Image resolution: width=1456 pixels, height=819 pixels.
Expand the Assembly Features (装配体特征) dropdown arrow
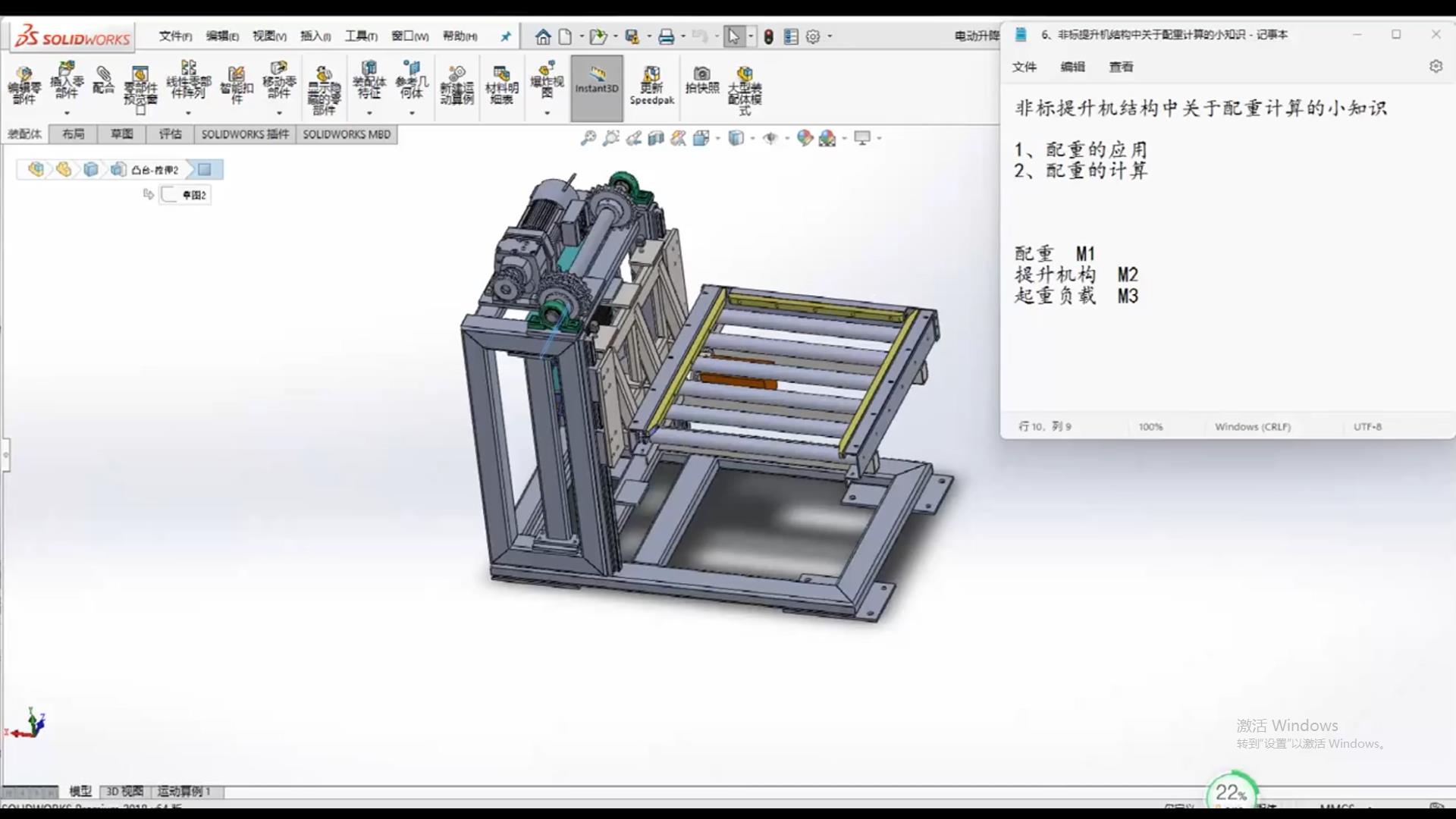tap(369, 113)
